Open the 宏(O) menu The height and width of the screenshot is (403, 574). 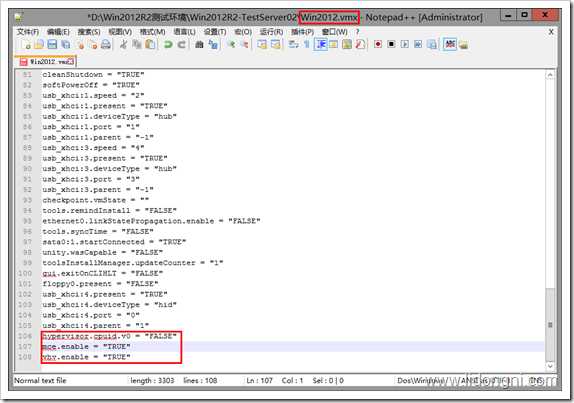(243, 32)
